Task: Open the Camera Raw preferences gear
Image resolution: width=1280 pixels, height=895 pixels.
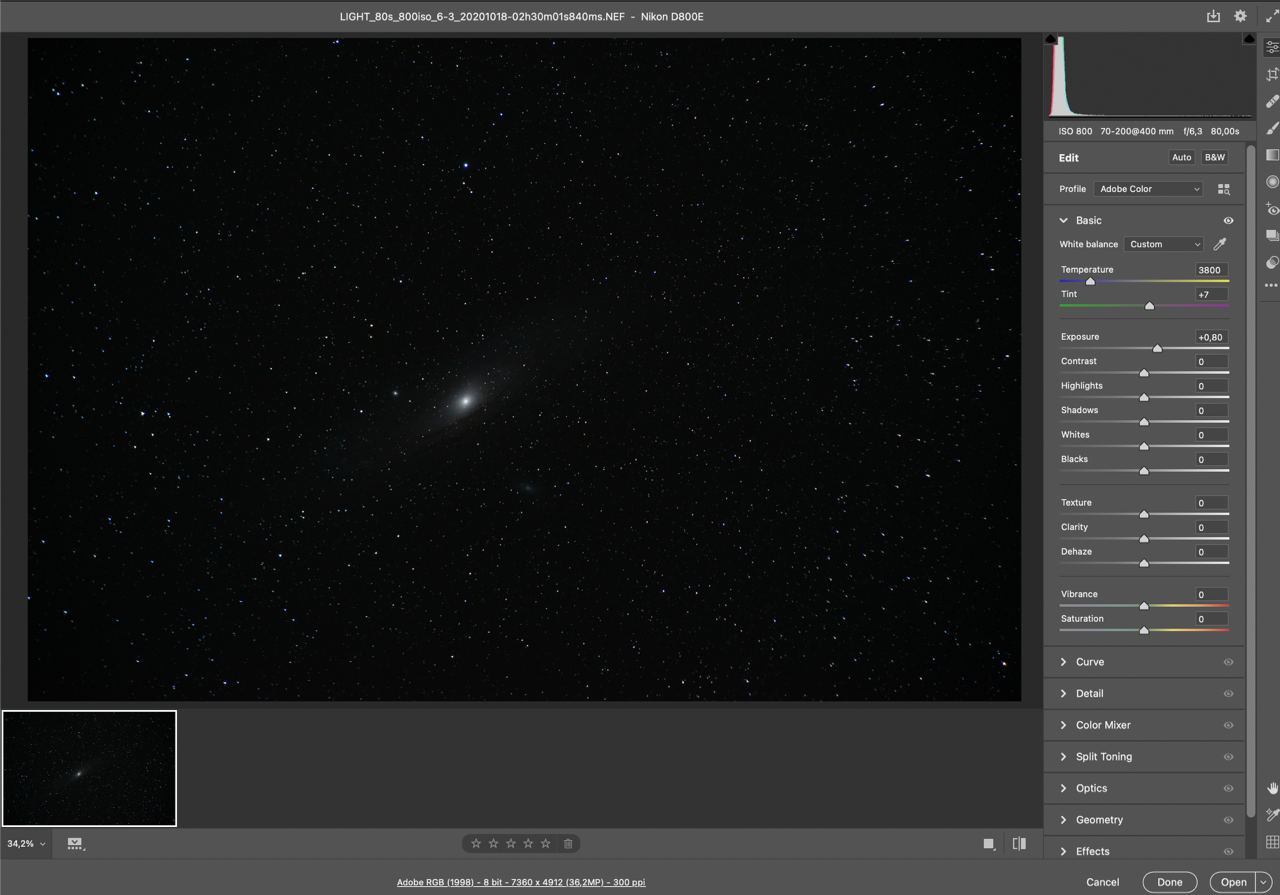Action: coord(1240,16)
